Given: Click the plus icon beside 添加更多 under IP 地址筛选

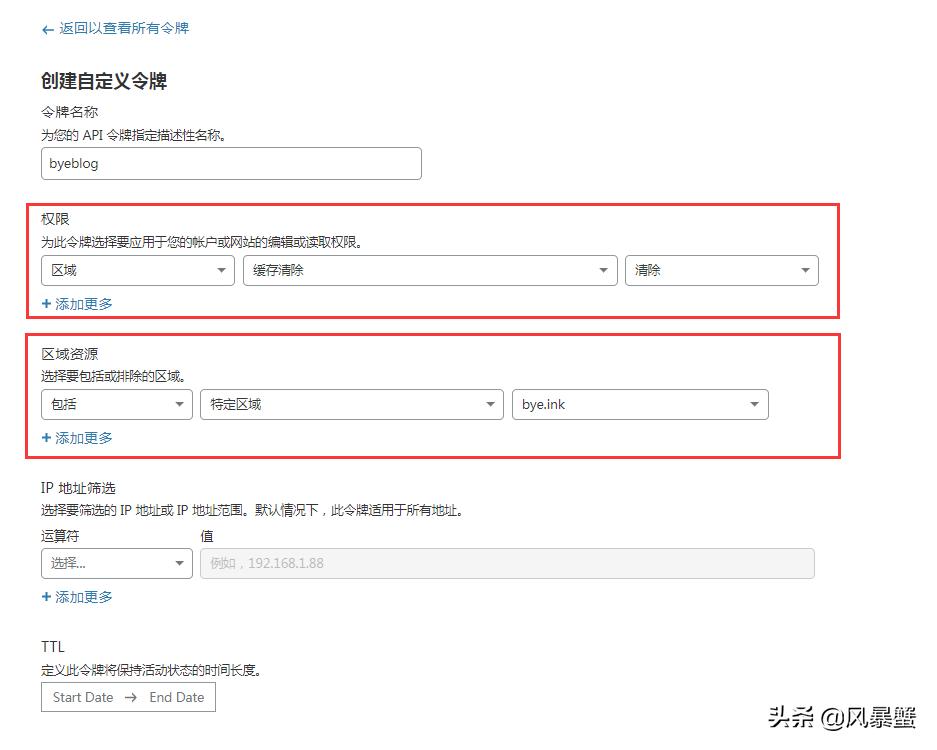Looking at the screenshot, I should (x=47, y=596).
